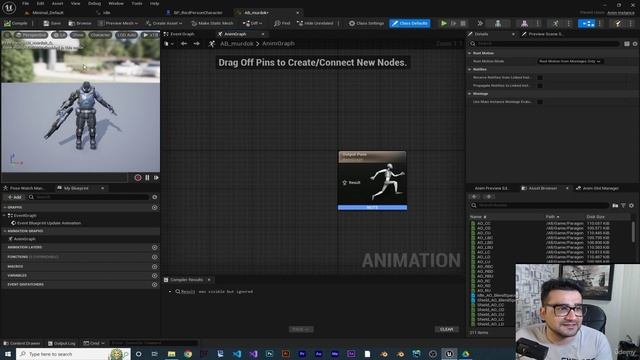Open the Windows Start menu
The height and width of the screenshot is (360, 640).
tap(8, 354)
